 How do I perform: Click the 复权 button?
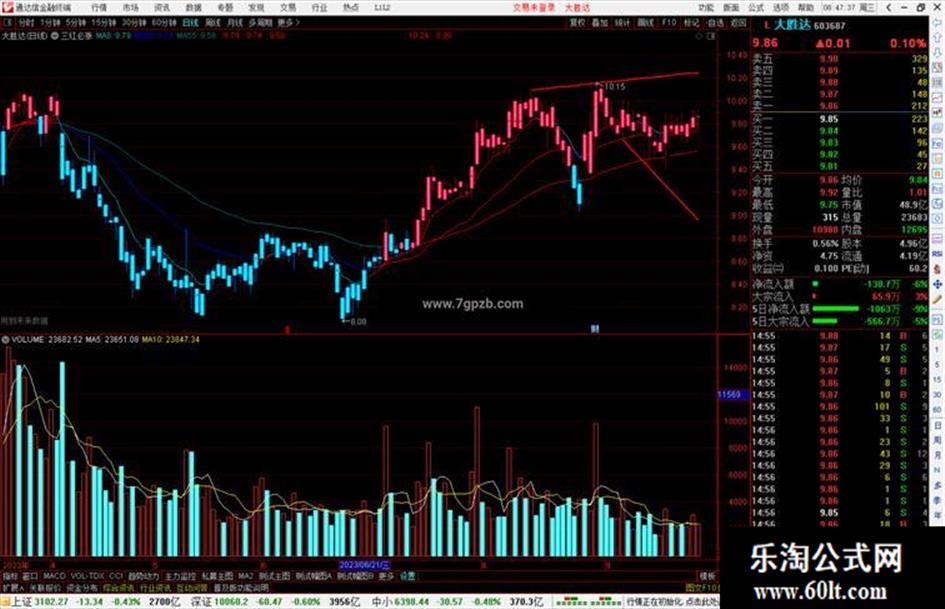coord(577,22)
